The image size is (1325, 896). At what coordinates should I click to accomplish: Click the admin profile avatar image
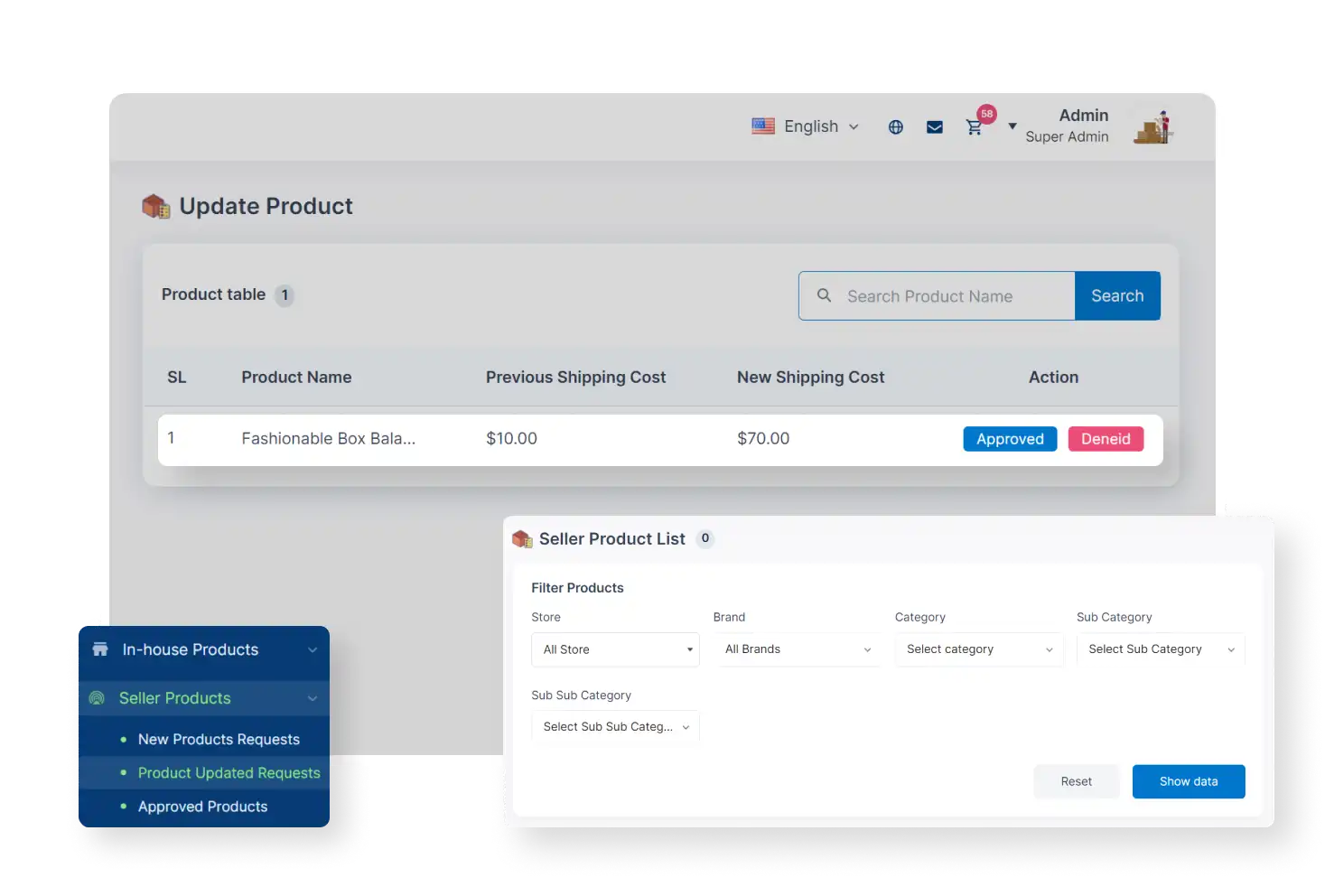(x=1153, y=126)
